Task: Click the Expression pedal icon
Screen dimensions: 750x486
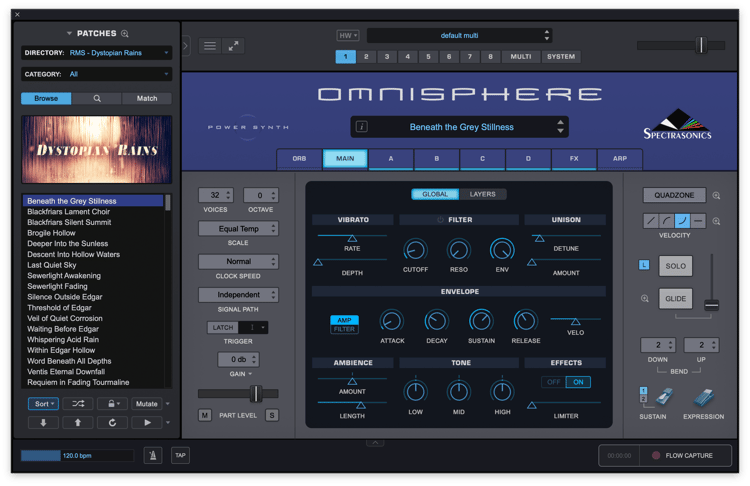Action: (704, 397)
